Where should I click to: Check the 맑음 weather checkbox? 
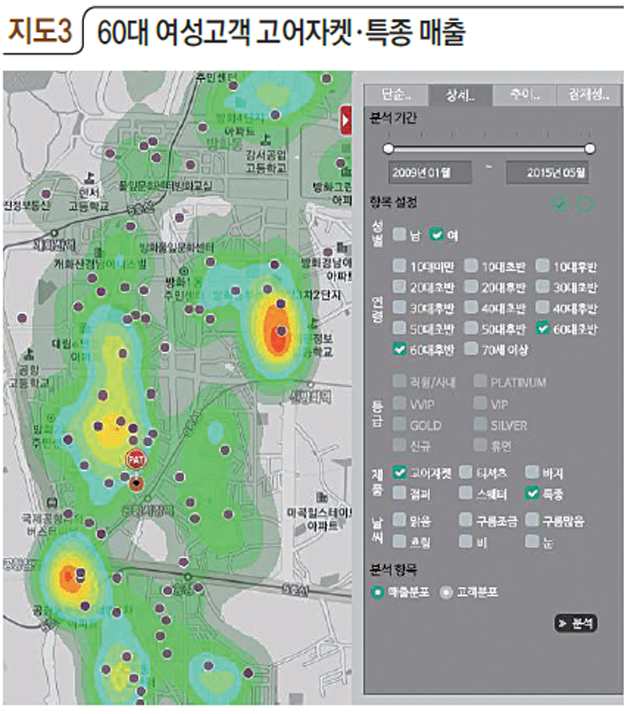tap(399, 520)
